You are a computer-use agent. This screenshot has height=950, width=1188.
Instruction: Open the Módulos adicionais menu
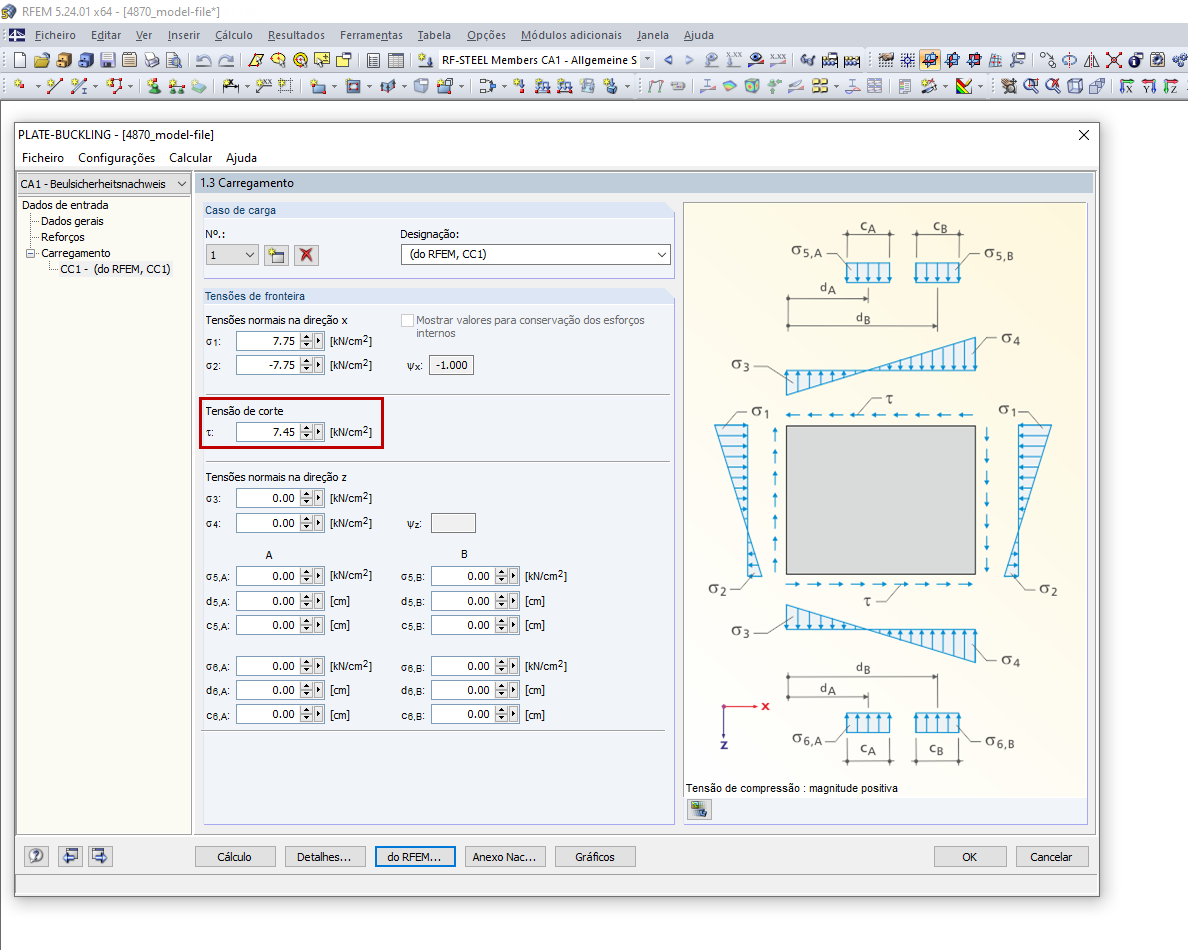(571, 35)
